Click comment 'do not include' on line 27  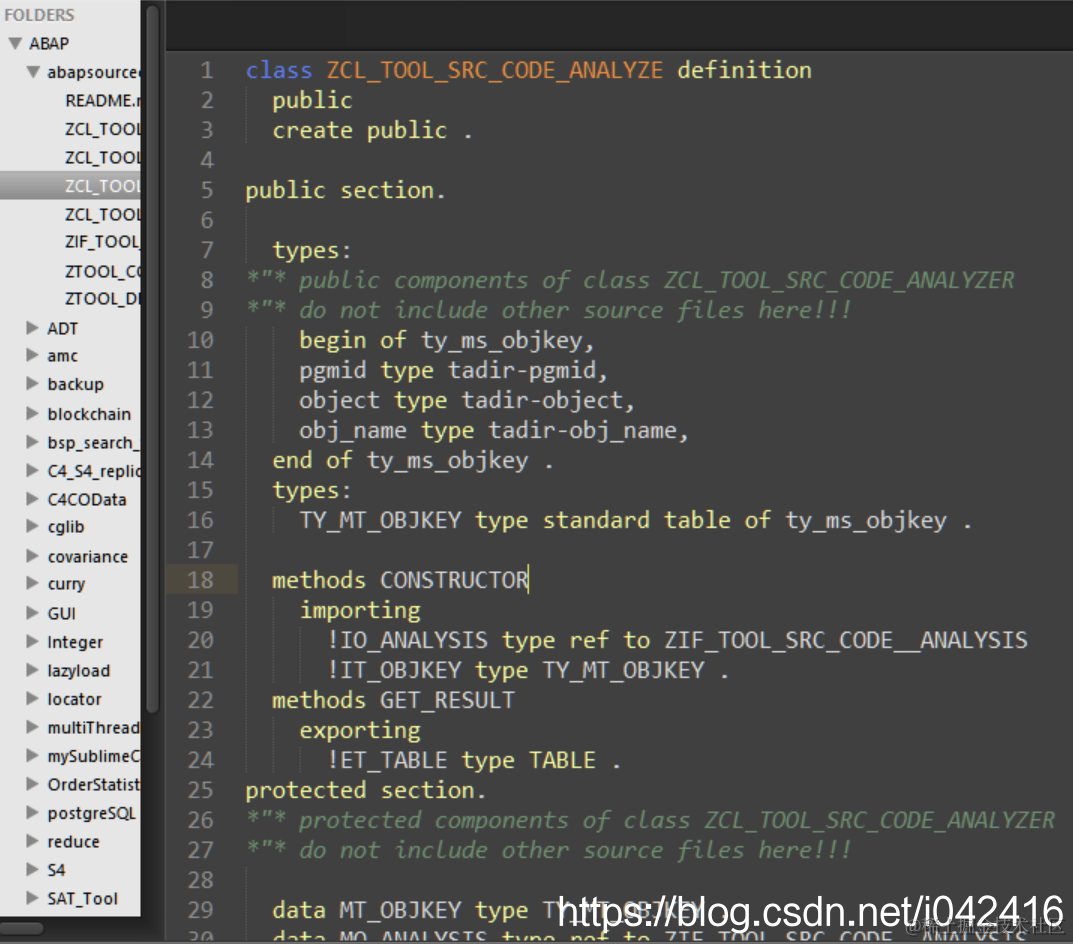tap(393, 850)
